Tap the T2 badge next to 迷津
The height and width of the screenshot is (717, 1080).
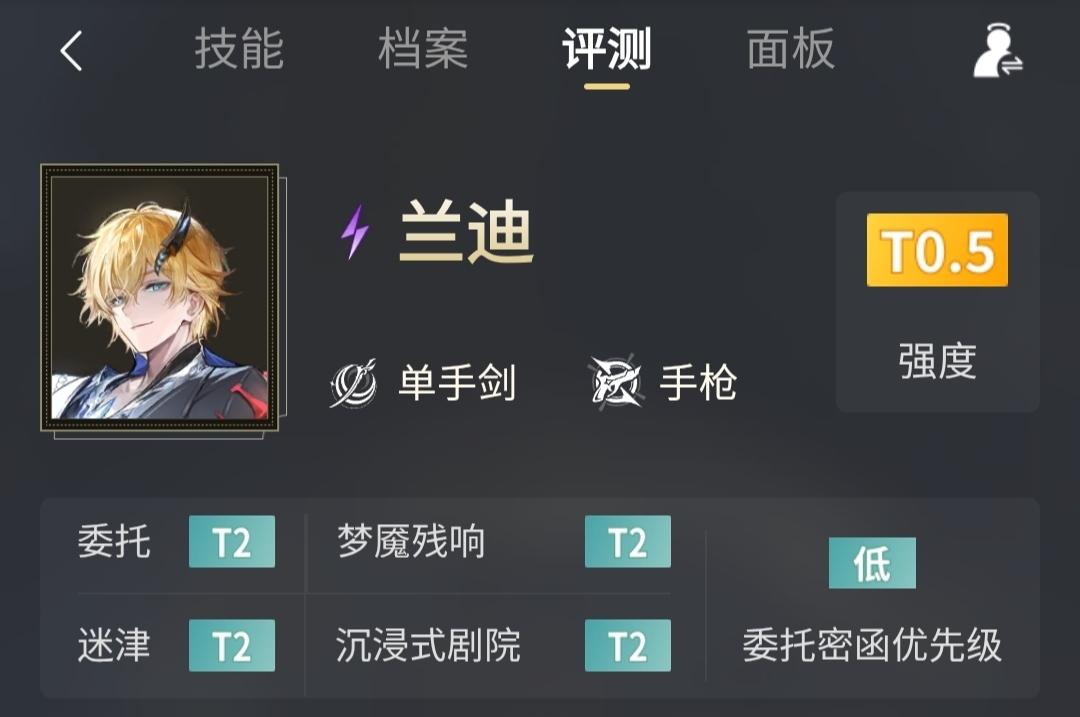point(232,645)
